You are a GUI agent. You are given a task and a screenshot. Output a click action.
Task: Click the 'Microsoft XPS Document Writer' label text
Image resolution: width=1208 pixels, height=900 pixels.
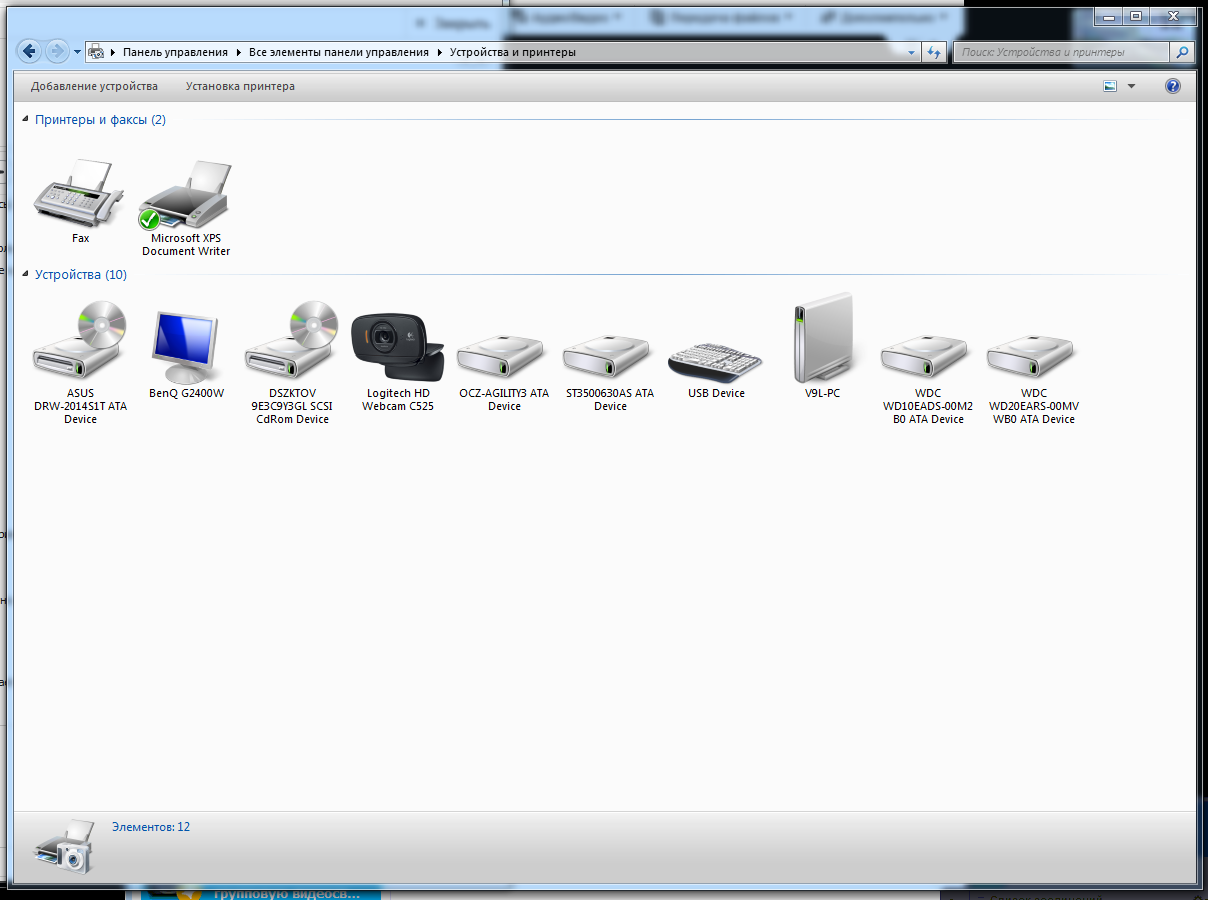(x=186, y=245)
